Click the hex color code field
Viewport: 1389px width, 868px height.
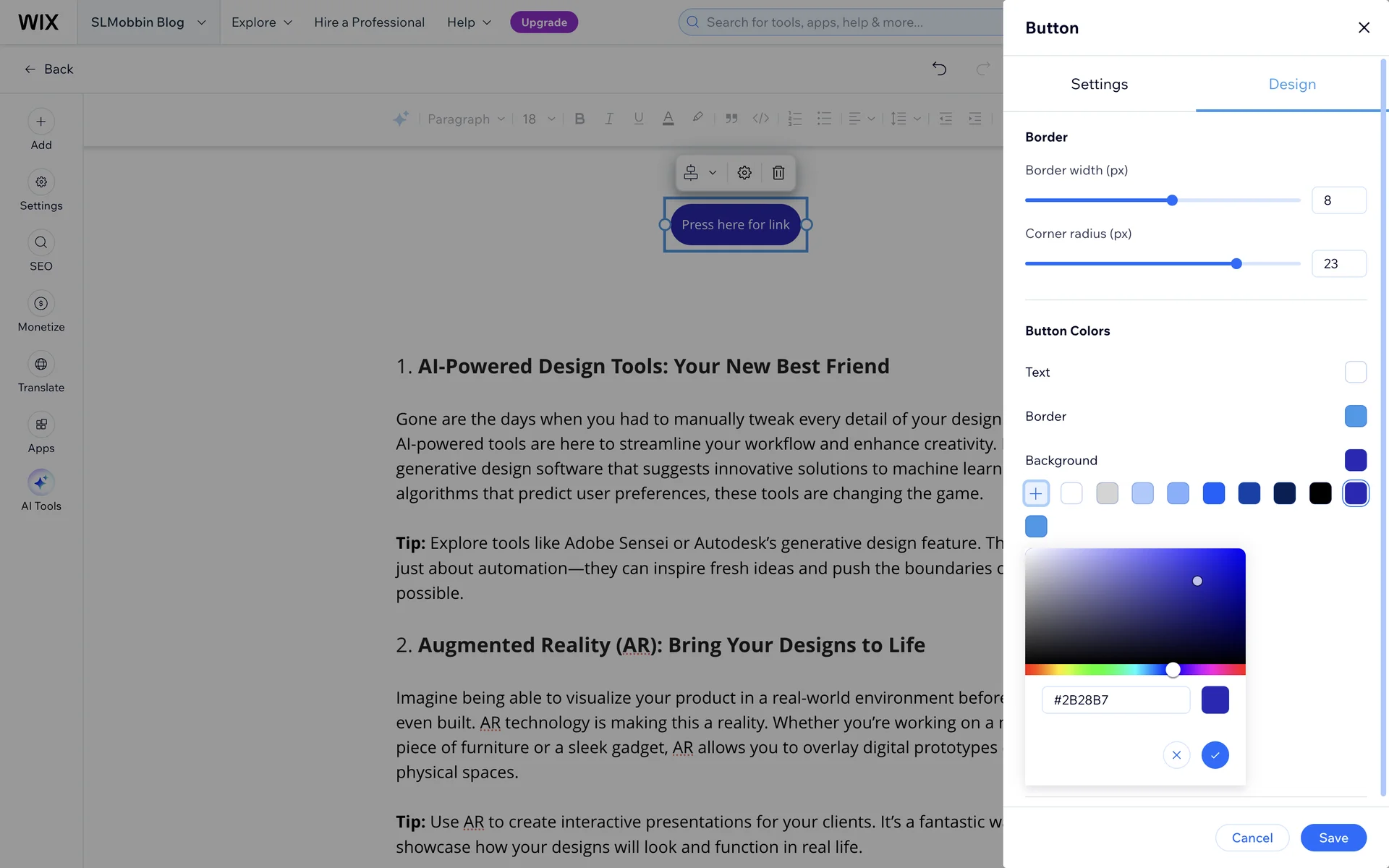point(1115,700)
